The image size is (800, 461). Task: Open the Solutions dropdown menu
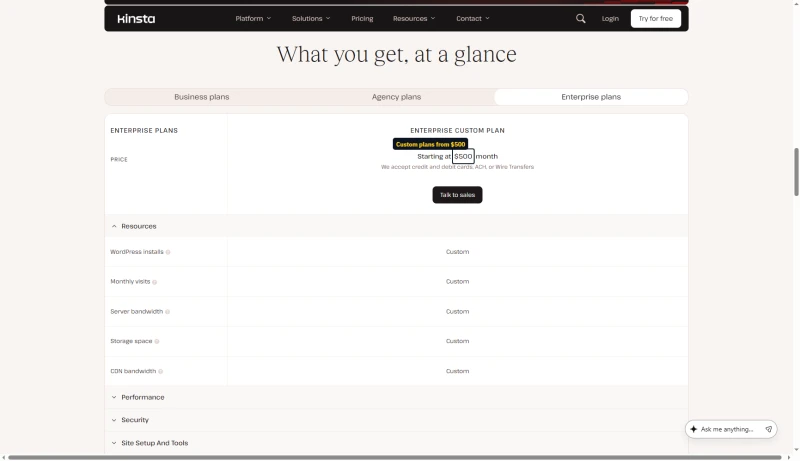(311, 18)
